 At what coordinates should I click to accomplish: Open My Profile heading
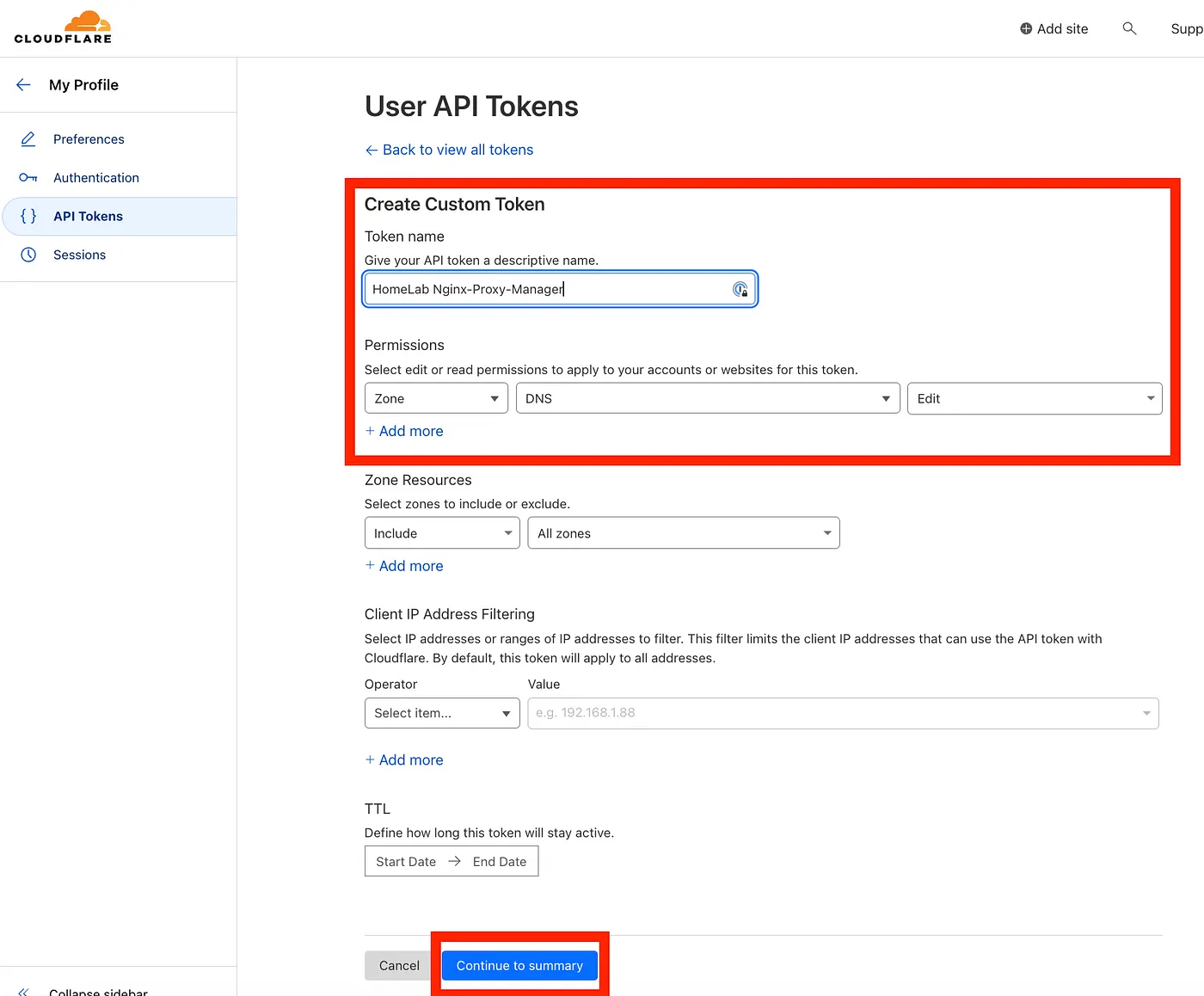click(x=83, y=85)
